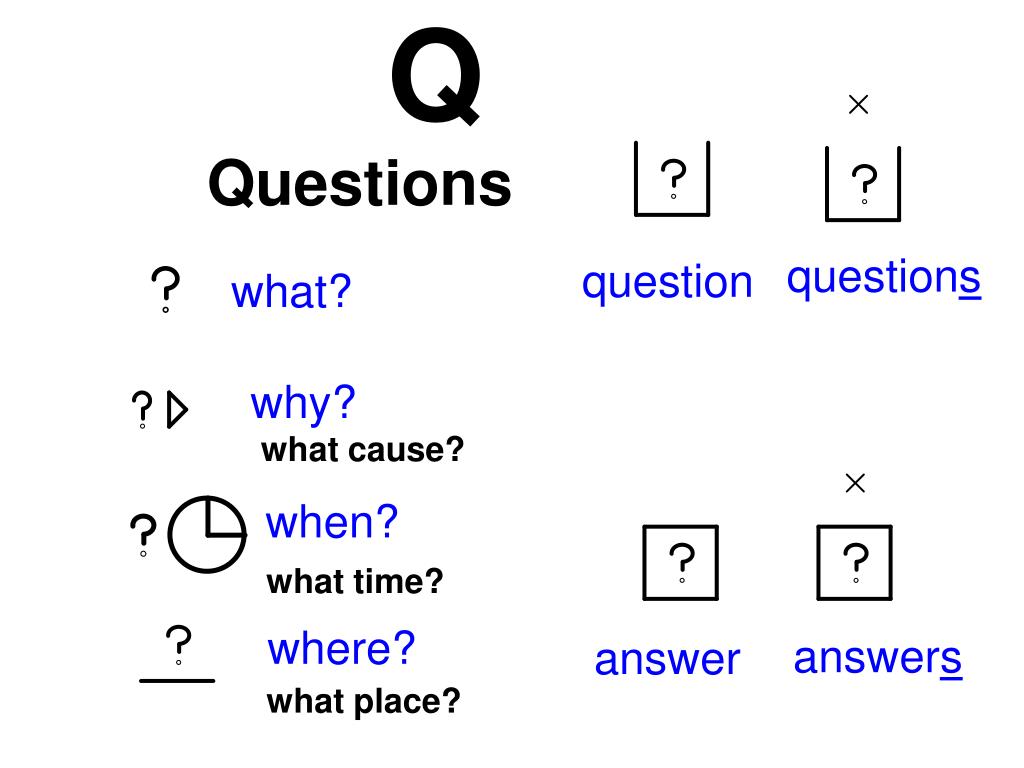This screenshot has height=768, width=1024.
Task: Click the closed square symbol above 'answers'
Action: pos(854,562)
